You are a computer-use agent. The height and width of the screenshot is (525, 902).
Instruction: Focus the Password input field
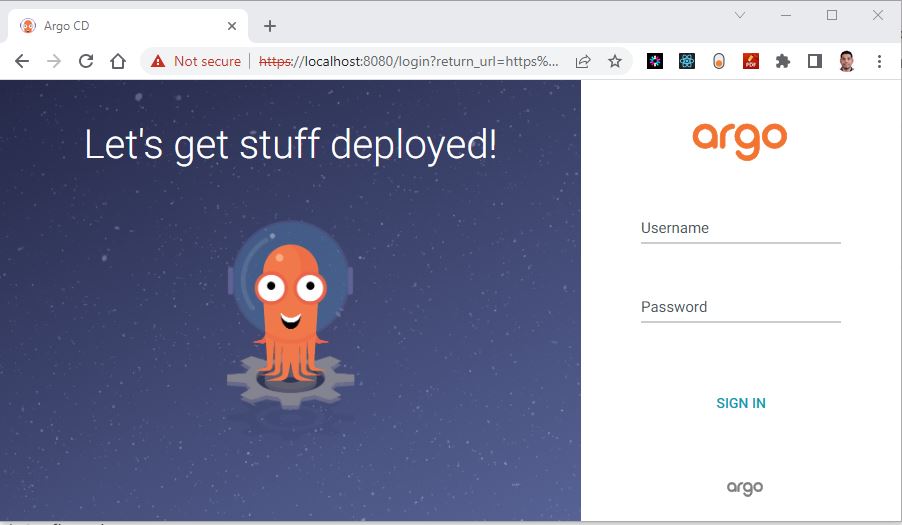coord(741,308)
